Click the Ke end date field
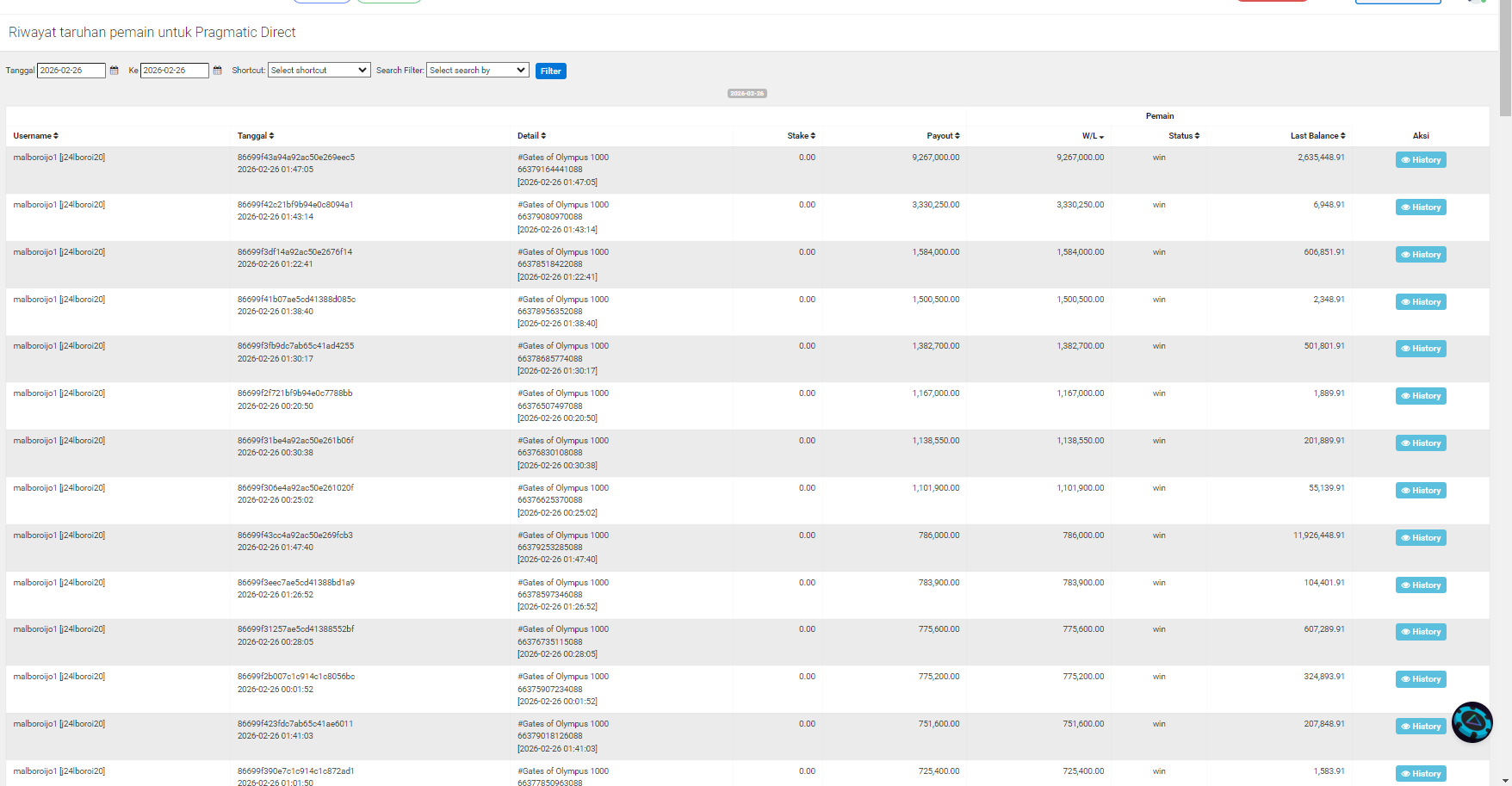Image resolution: width=1512 pixels, height=786 pixels. [x=175, y=71]
